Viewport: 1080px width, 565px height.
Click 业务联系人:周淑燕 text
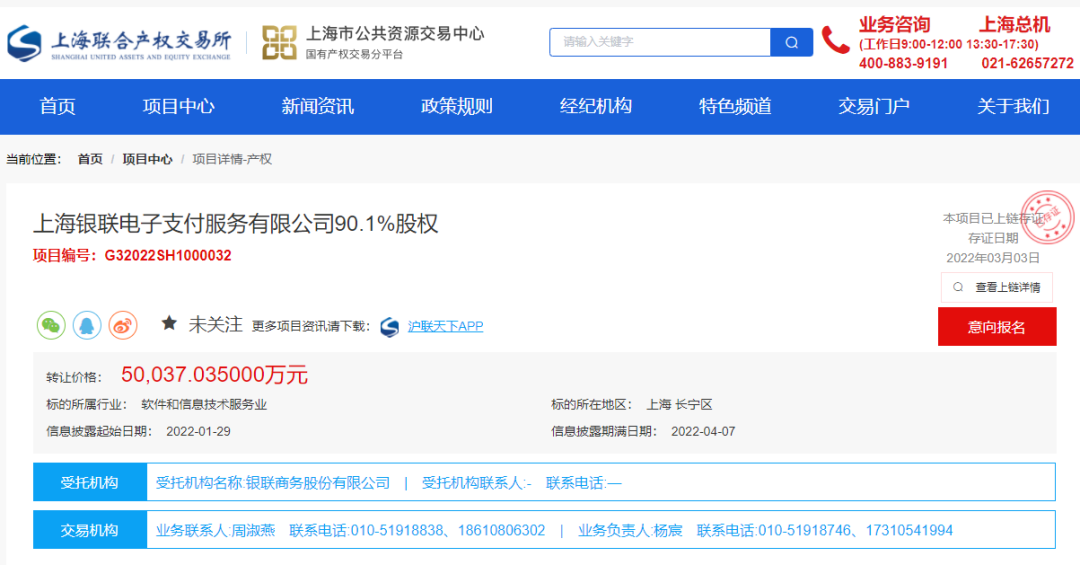216,531
